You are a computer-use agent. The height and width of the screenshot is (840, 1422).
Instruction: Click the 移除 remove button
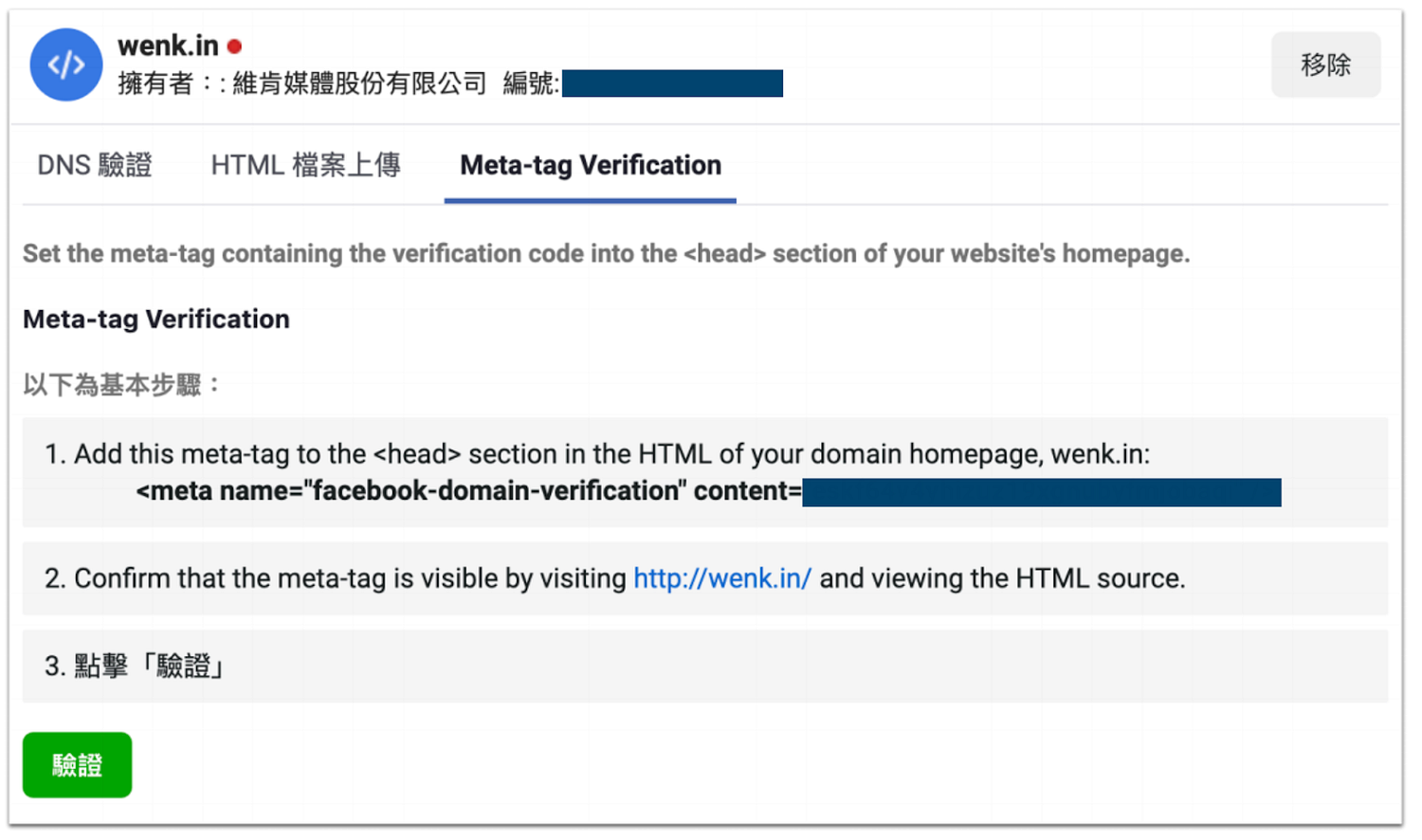(1325, 64)
